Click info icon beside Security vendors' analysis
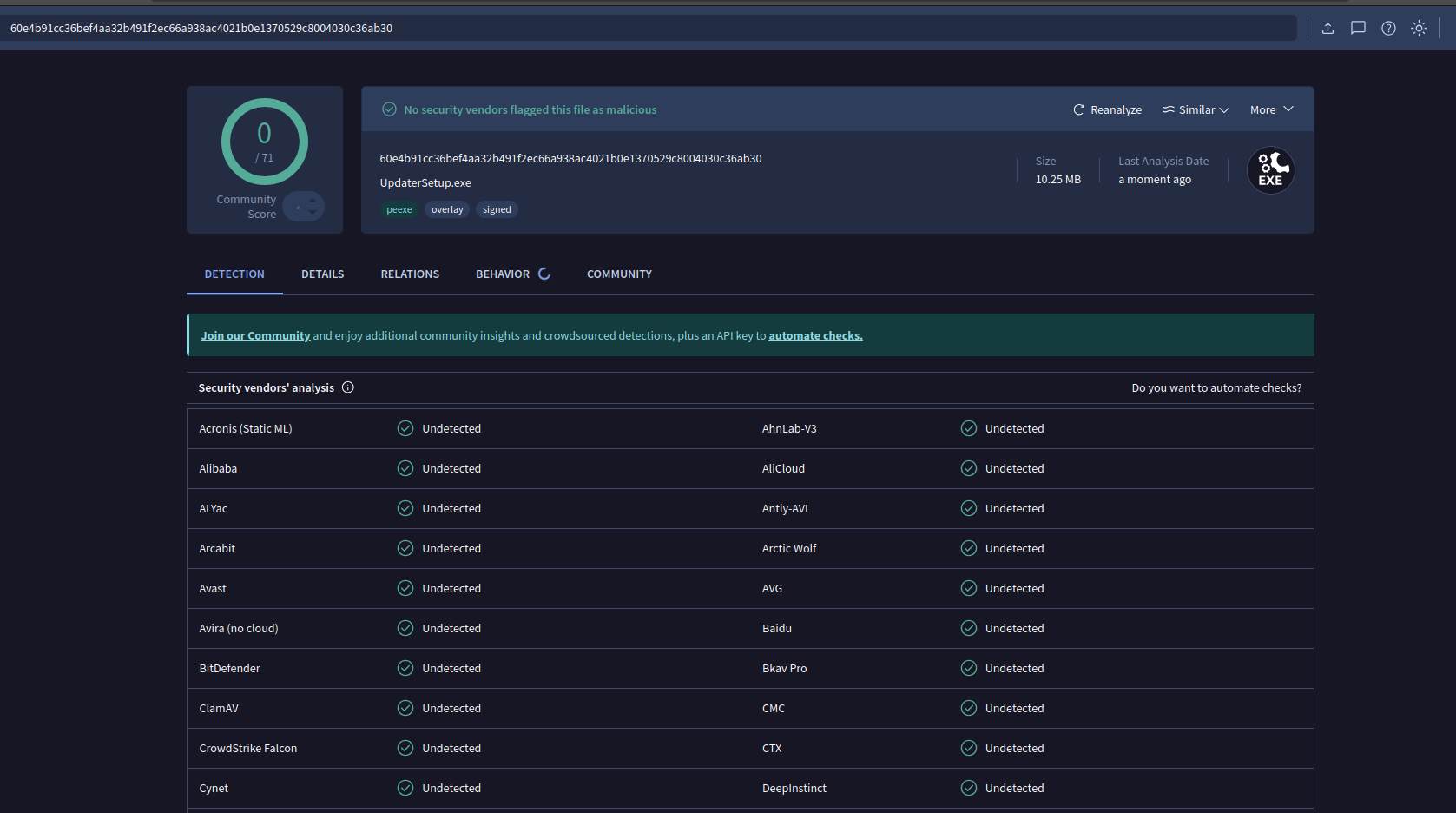Screen dimensions: 1456x813 [x=348, y=387]
